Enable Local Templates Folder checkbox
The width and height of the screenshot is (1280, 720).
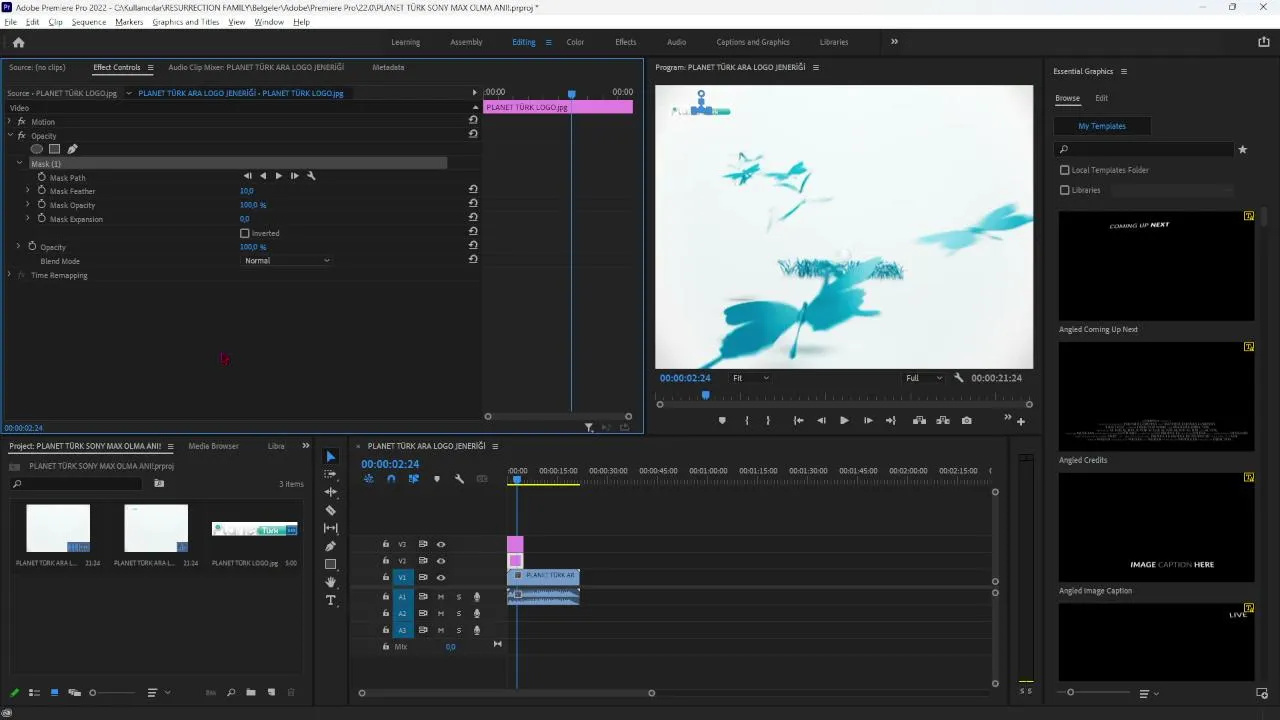point(1065,170)
